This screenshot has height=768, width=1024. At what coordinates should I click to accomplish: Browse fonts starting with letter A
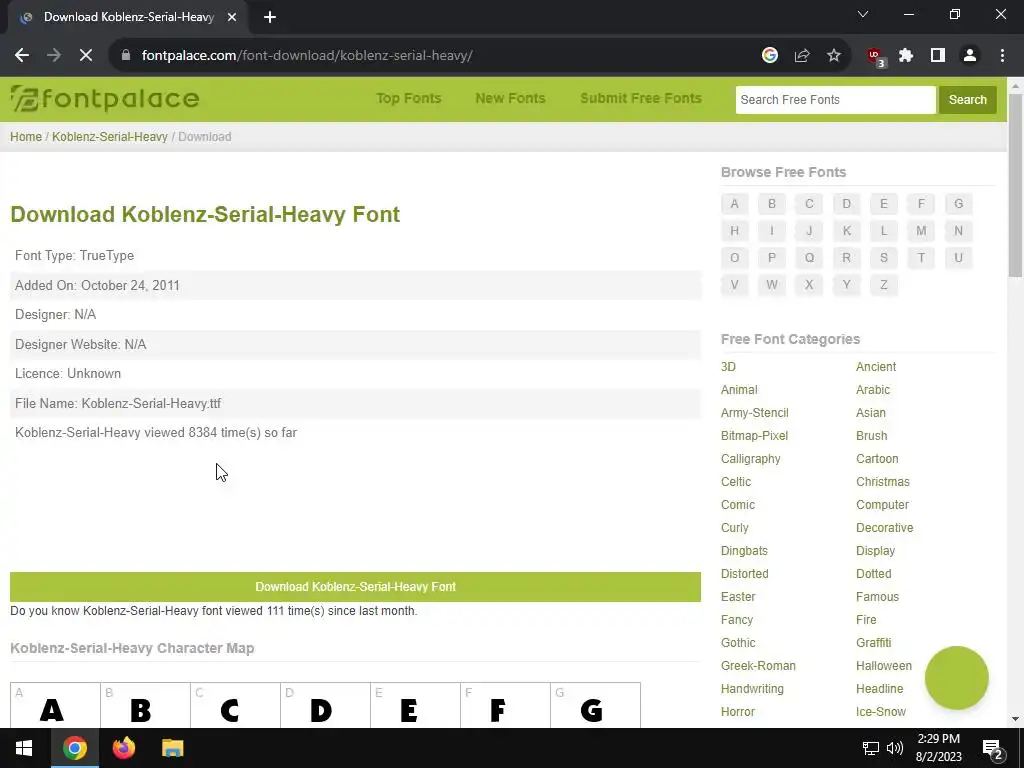pyautogui.click(x=734, y=204)
